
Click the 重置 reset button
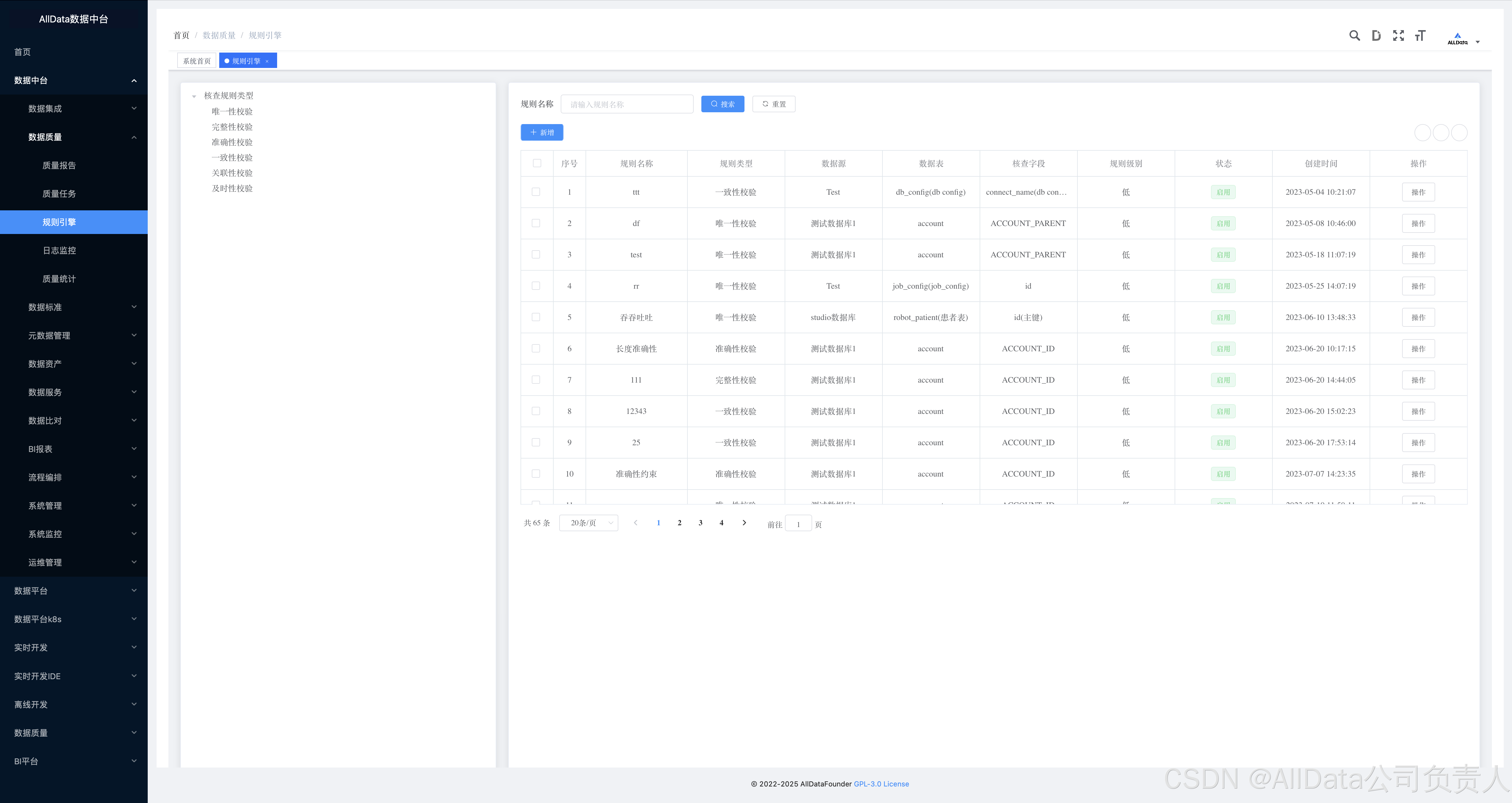[x=774, y=105]
